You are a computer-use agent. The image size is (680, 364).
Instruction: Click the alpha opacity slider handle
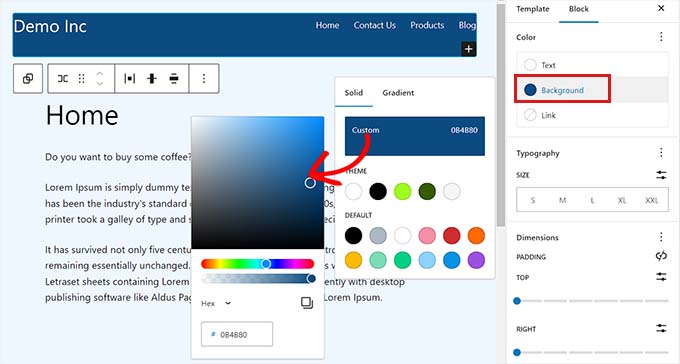point(311,279)
